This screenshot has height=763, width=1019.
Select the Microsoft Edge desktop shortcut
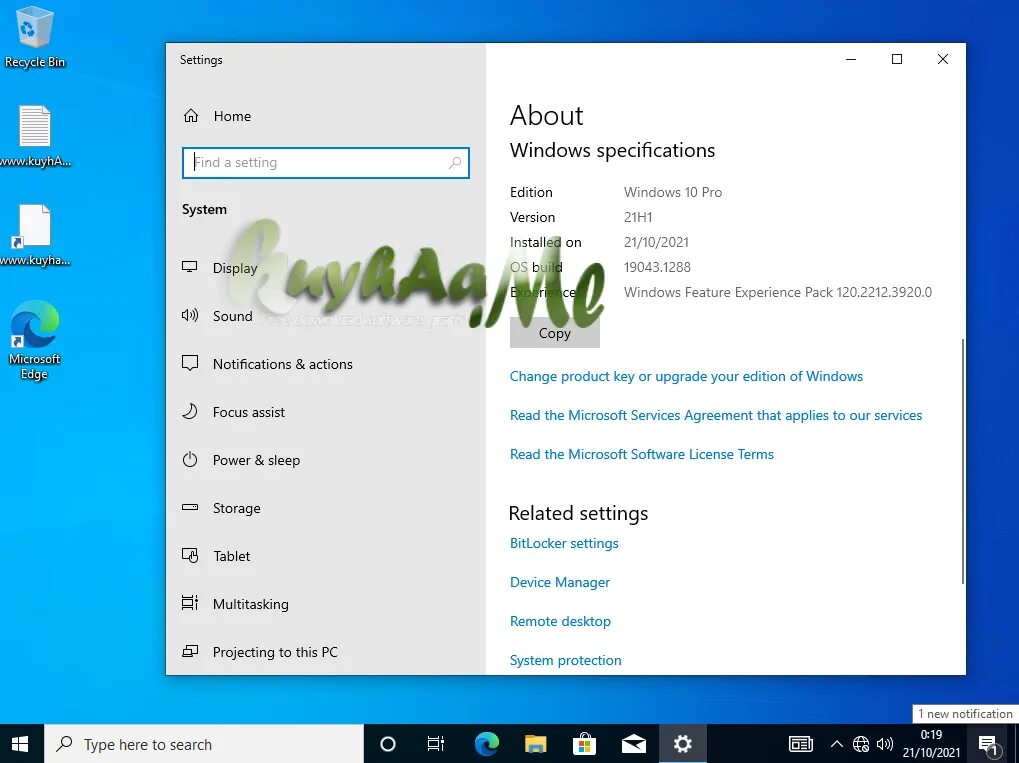pos(34,340)
